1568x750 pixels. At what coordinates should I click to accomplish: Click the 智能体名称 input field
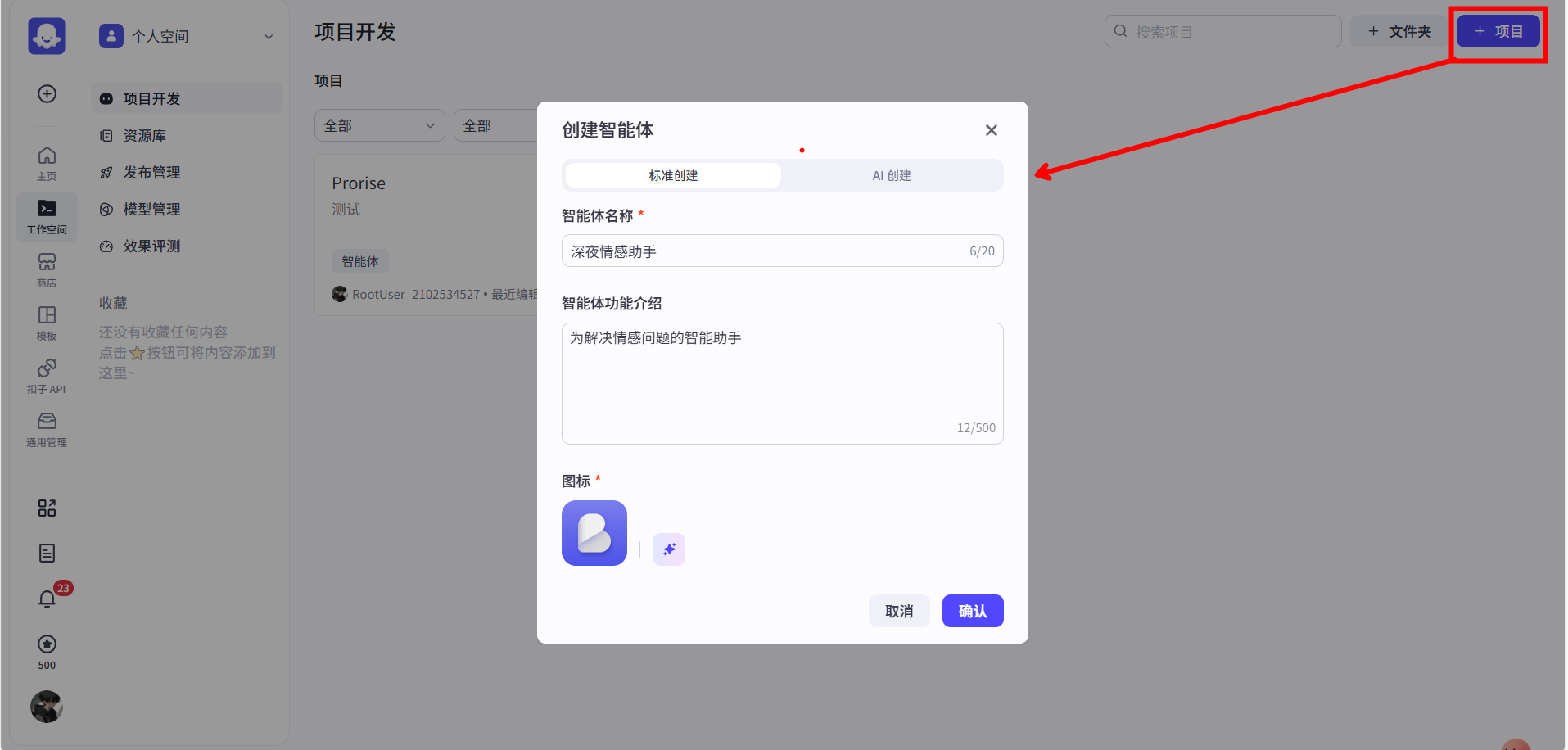pyautogui.click(x=766, y=251)
